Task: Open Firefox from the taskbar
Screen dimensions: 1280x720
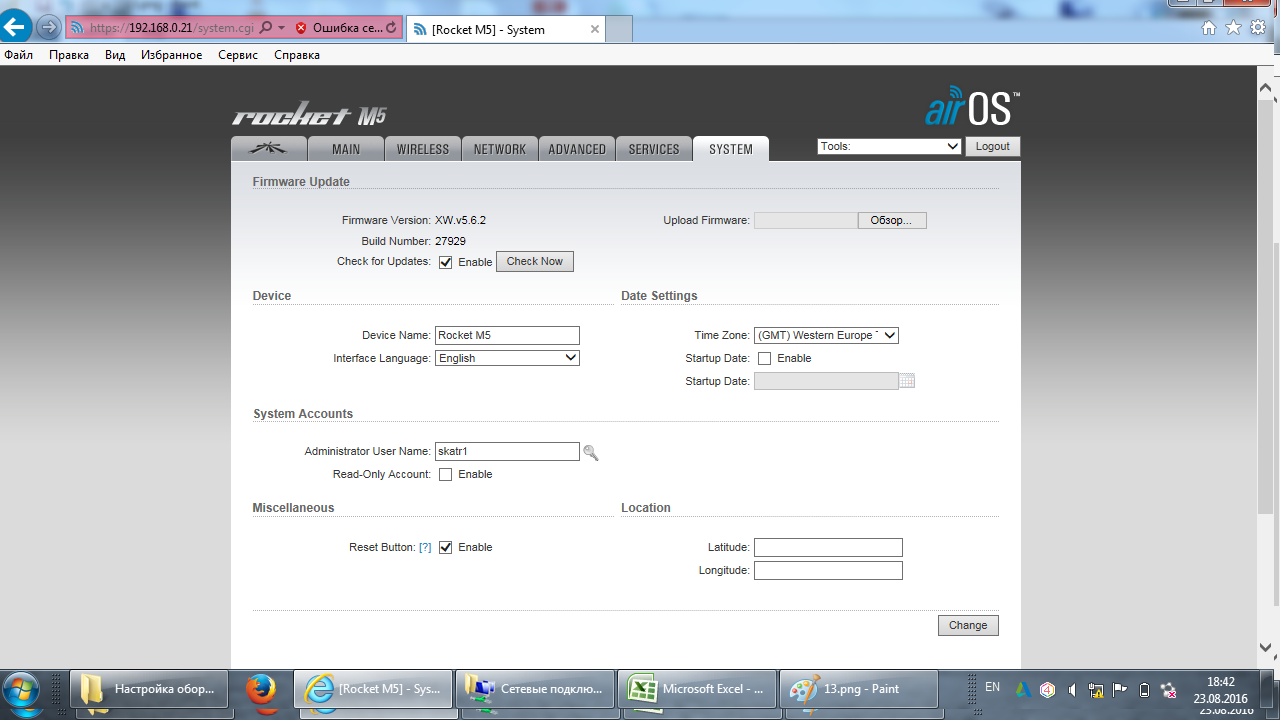Action: click(x=261, y=689)
